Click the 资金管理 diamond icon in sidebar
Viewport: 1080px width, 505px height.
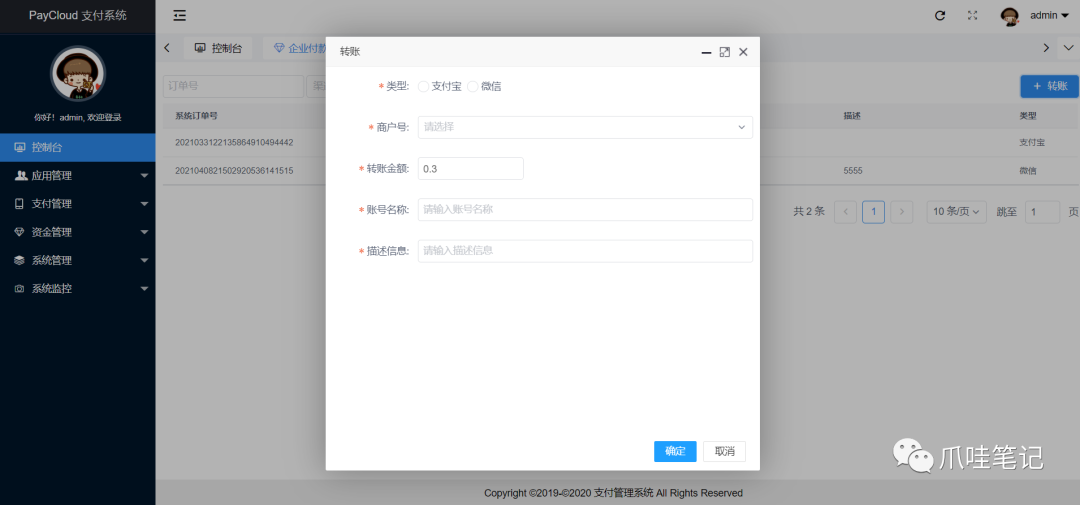20,232
